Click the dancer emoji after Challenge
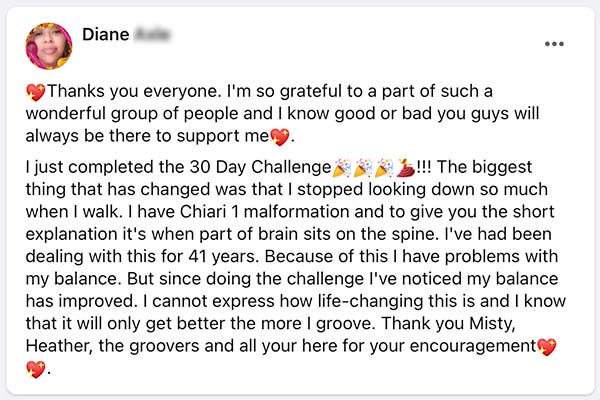Viewport: 600px width, 400px height. coord(405,168)
